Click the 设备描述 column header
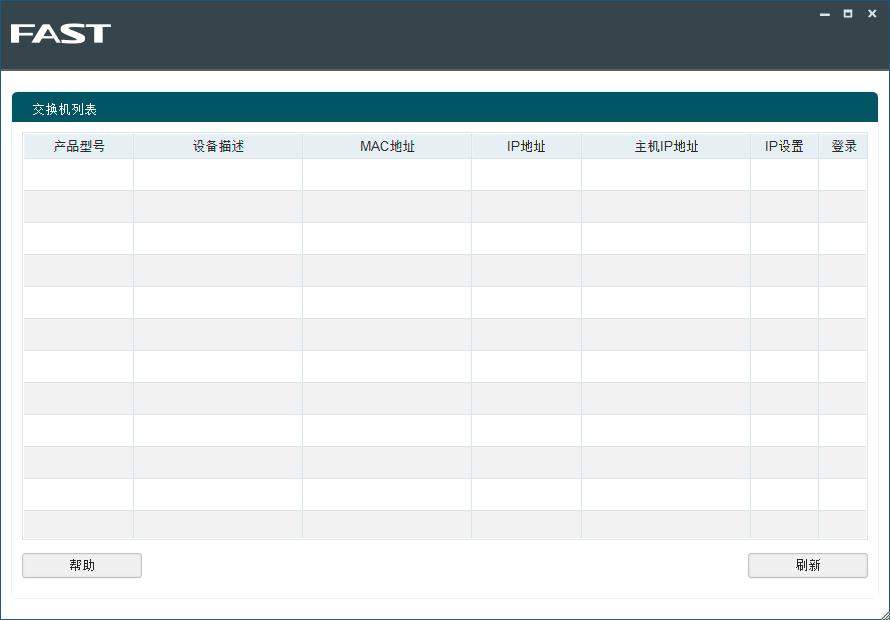The width and height of the screenshot is (890, 620). click(217, 145)
